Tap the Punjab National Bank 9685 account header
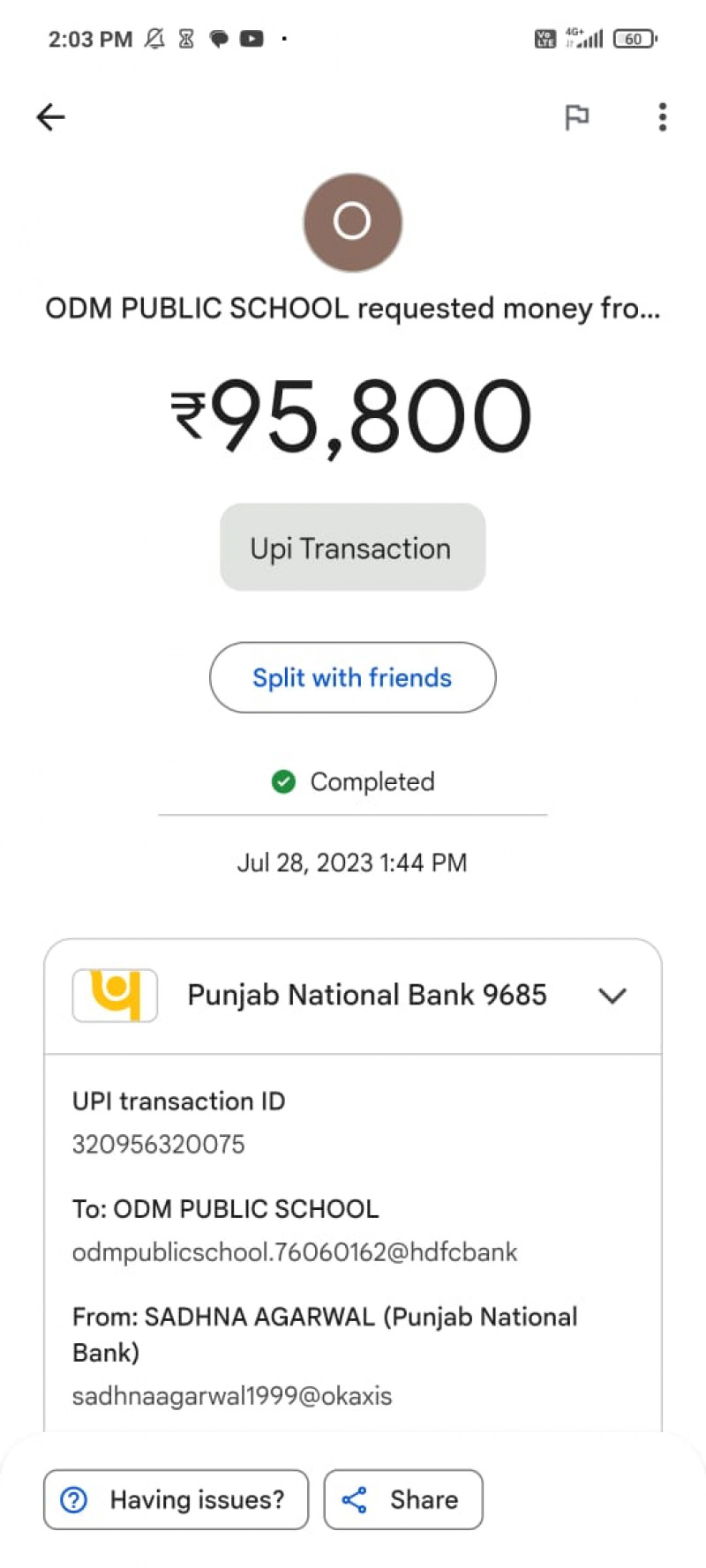 (367, 995)
